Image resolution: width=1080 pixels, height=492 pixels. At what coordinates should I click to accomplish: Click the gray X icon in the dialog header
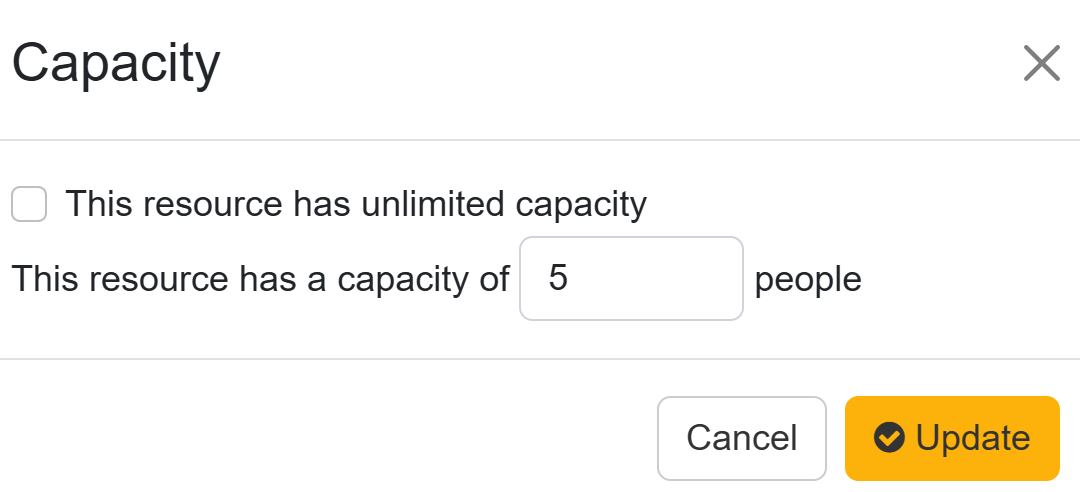click(x=1041, y=64)
